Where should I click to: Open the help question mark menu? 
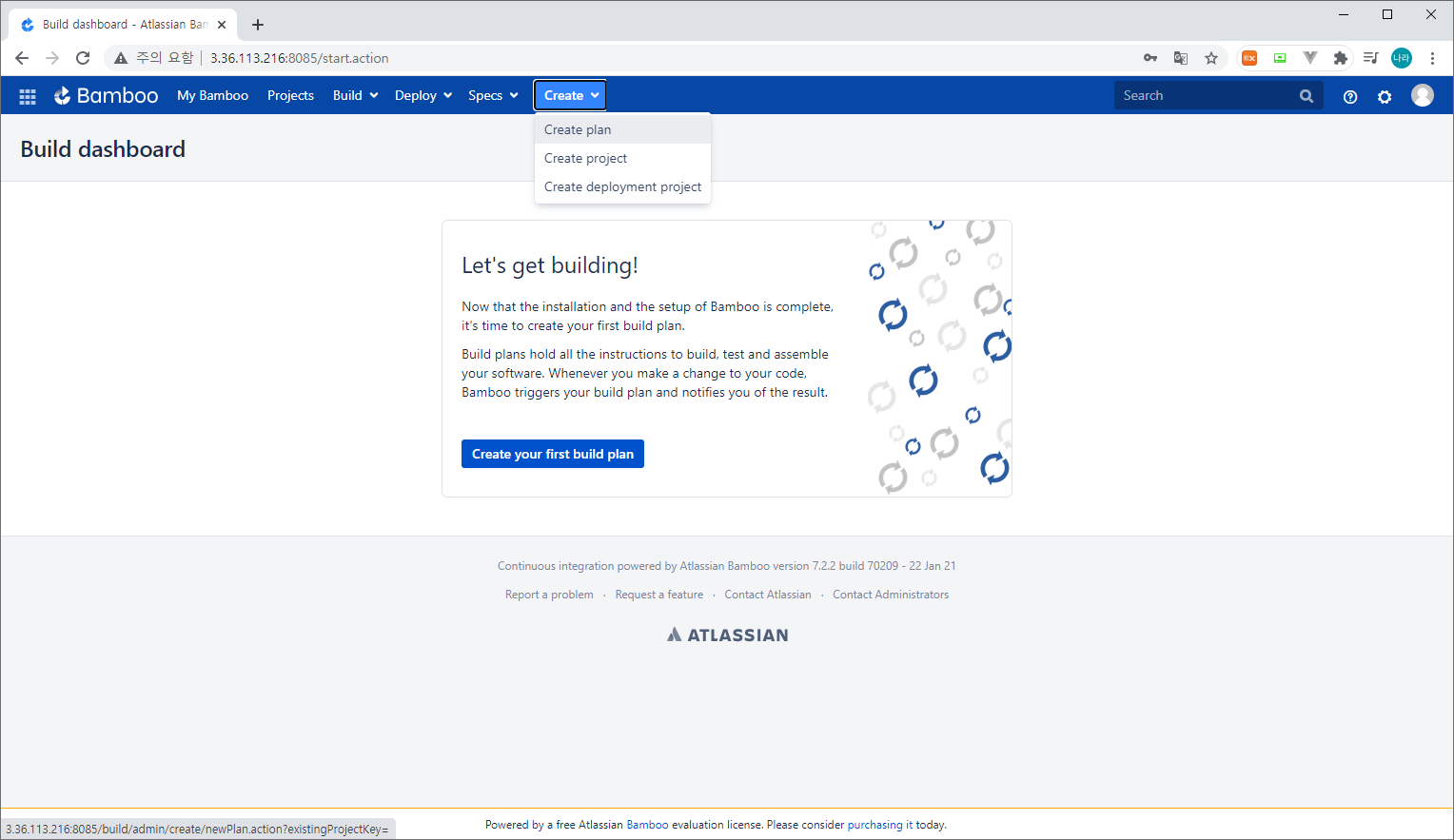[1350, 96]
